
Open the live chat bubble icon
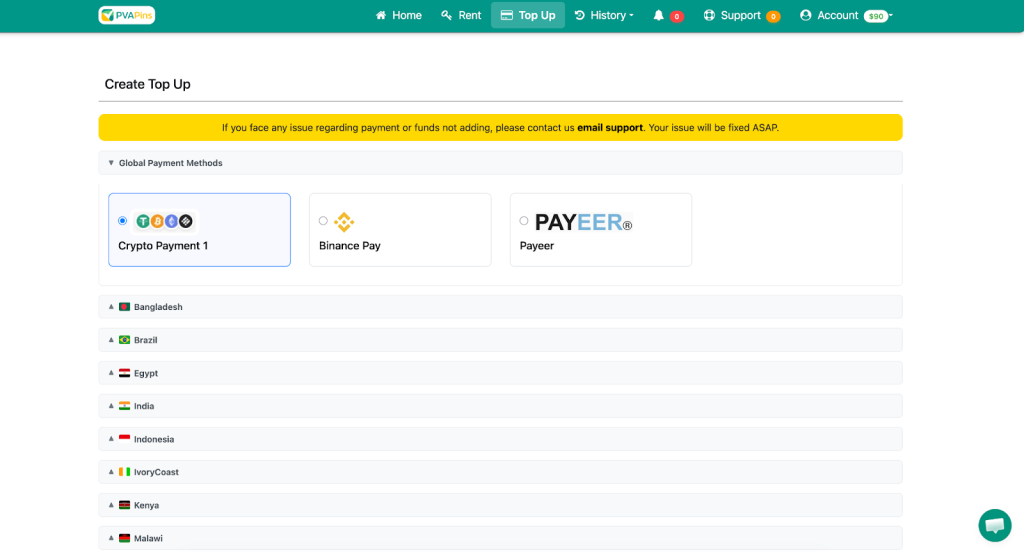click(994, 525)
